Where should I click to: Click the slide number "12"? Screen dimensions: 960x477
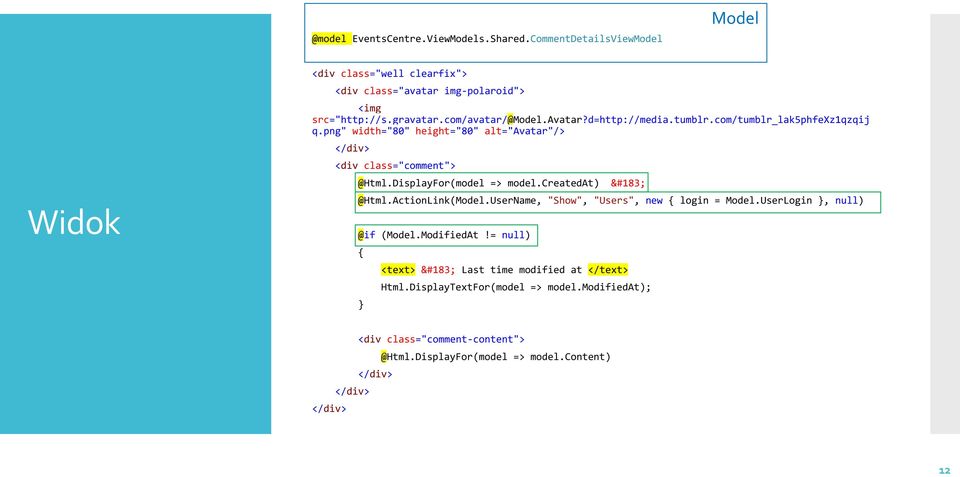pos(944,470)
